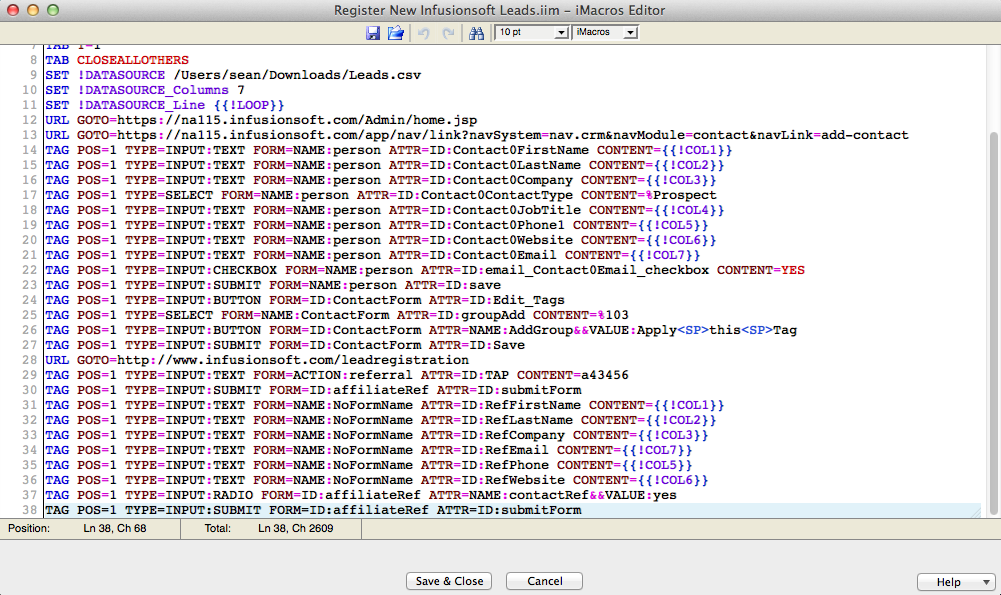Click Contact0Company on line 16

coord(513,180)
